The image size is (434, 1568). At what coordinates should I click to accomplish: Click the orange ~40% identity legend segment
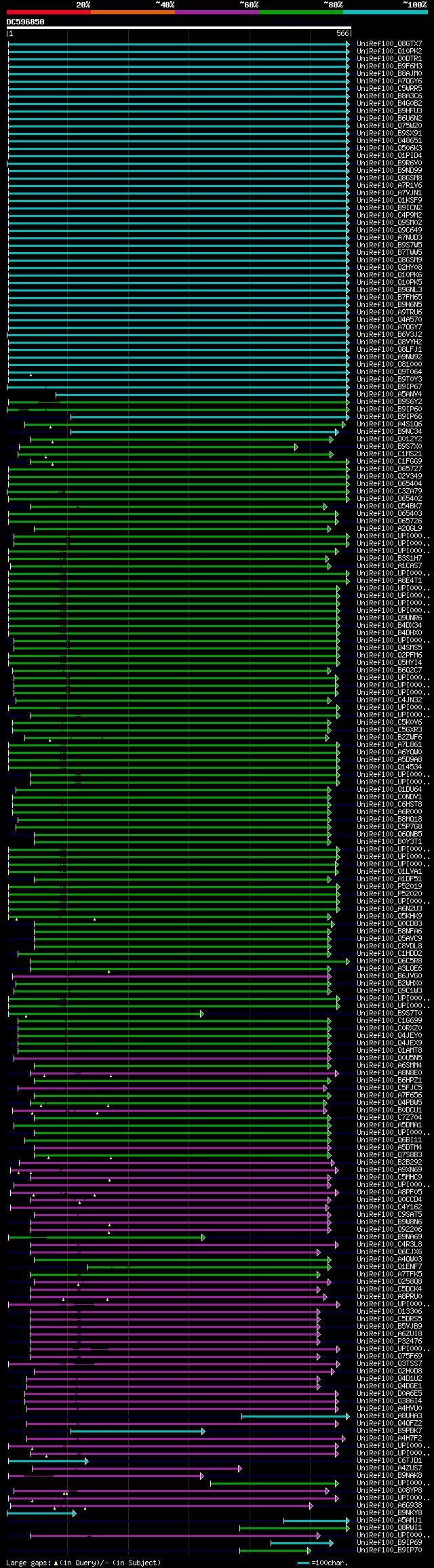(x=133, y=12)
